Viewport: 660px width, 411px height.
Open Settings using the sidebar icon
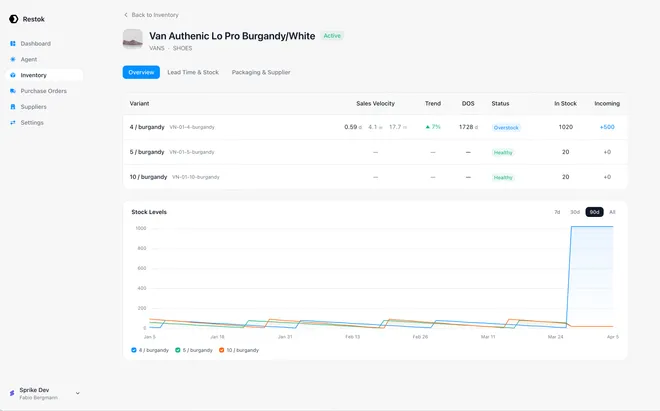click(x=13, y=123)
